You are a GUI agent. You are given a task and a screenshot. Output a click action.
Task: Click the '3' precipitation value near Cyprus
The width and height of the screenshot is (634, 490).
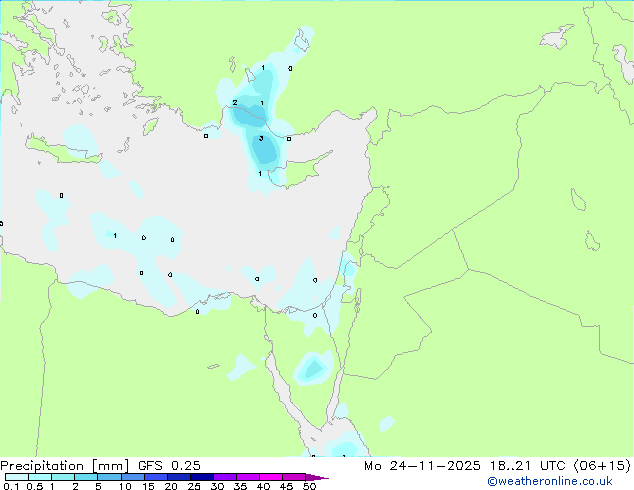coord(261,139)
